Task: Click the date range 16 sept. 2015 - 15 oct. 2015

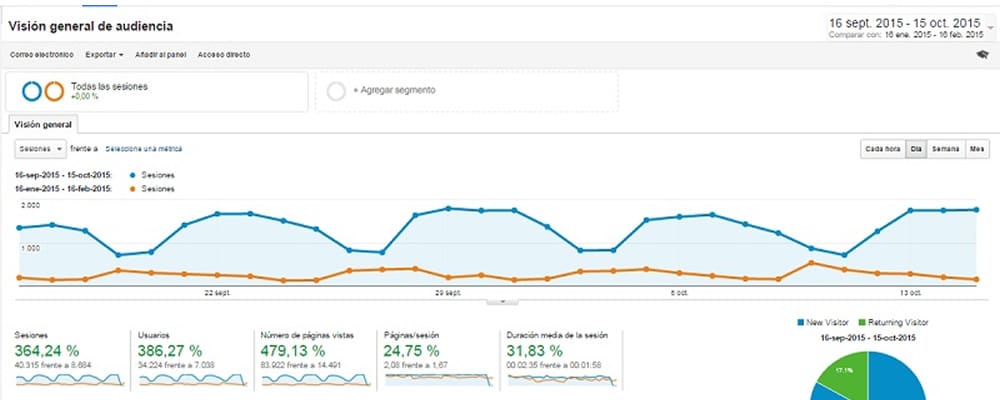Action: tap(904, 23)
